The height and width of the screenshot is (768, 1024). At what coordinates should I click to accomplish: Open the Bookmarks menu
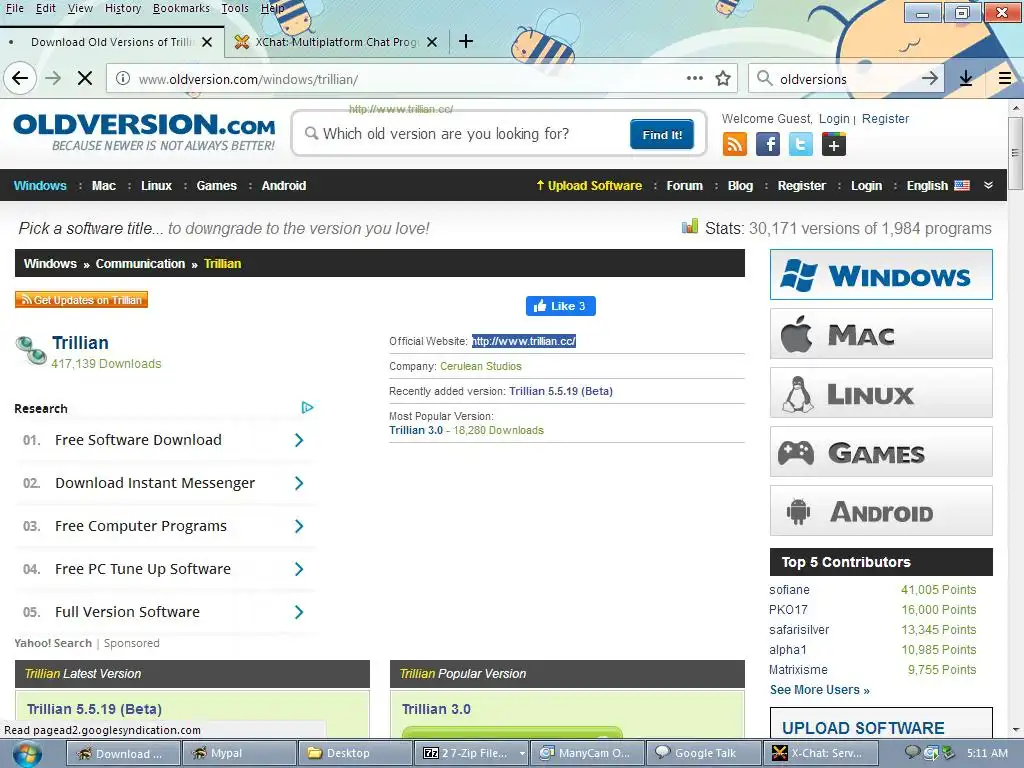coord(182,8)
